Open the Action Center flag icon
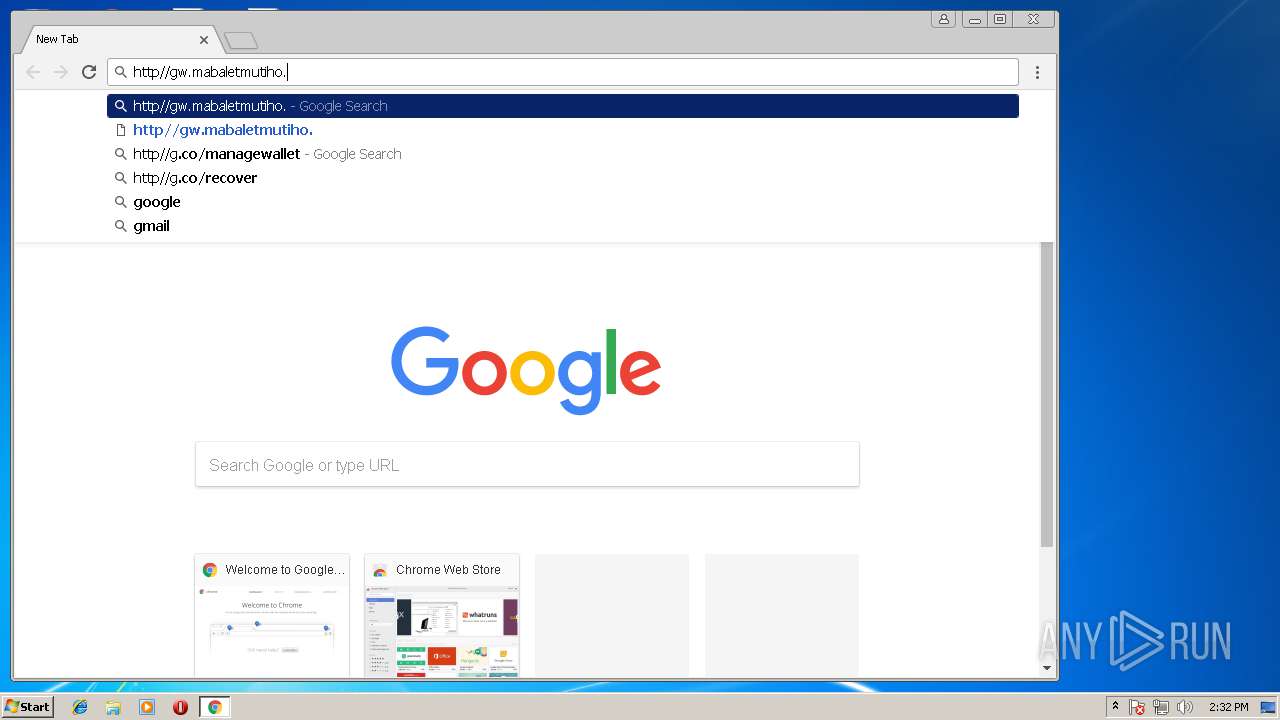The width and height of the screenshot is (1280, 720). (1137, 707)
